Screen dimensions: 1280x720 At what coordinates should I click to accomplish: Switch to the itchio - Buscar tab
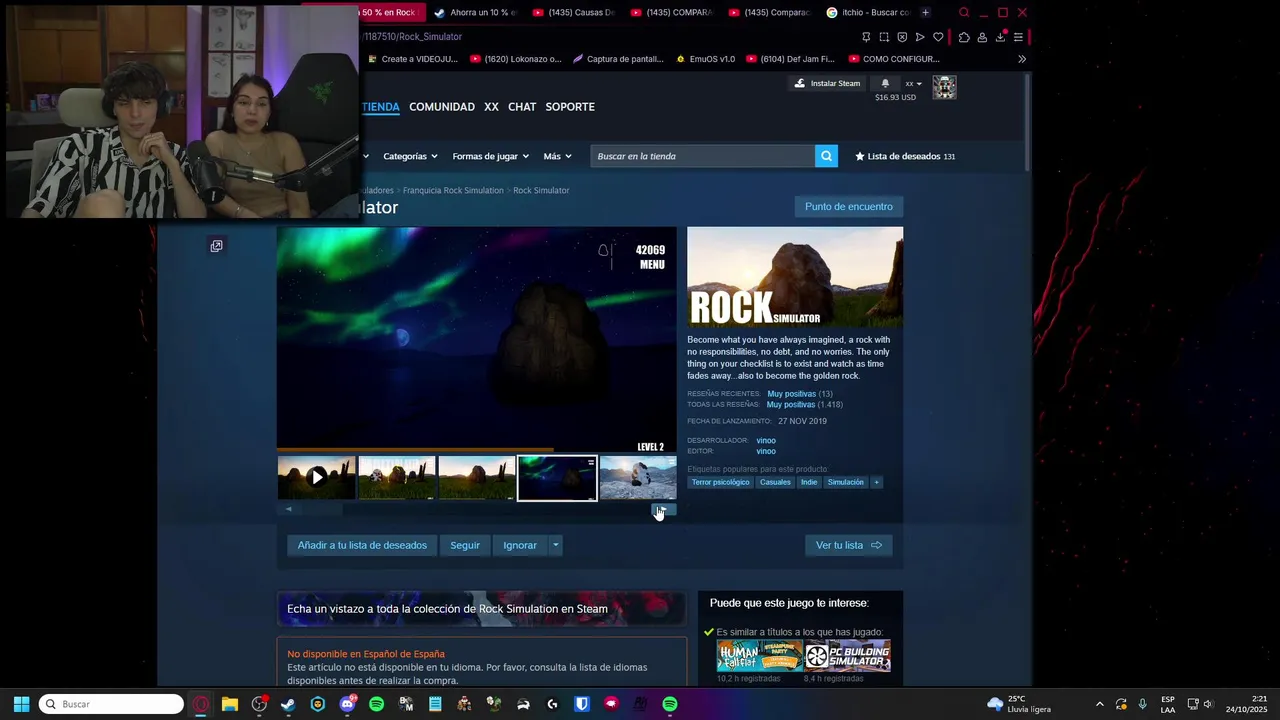pyautogui.click(x=867, y=13)
